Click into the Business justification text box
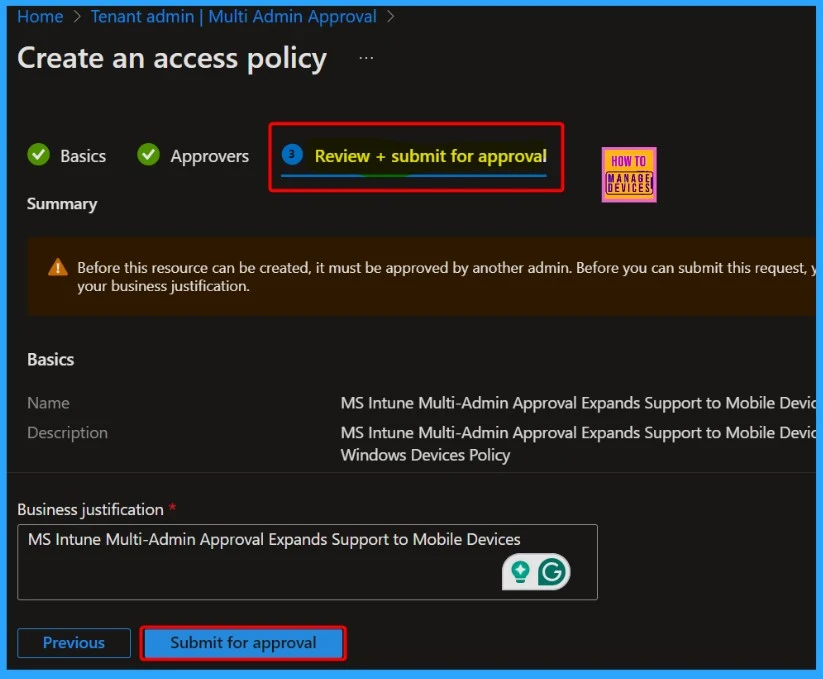The height and width of the screenshot is (679, 823). pos(307,562)
